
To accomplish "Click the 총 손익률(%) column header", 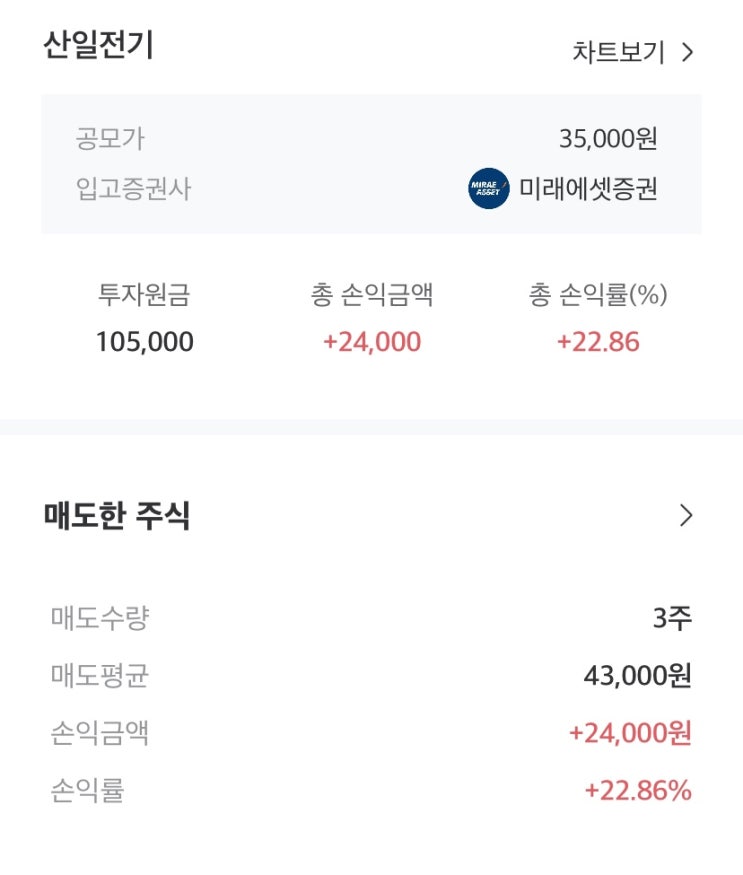I will [x=598, y=295].
